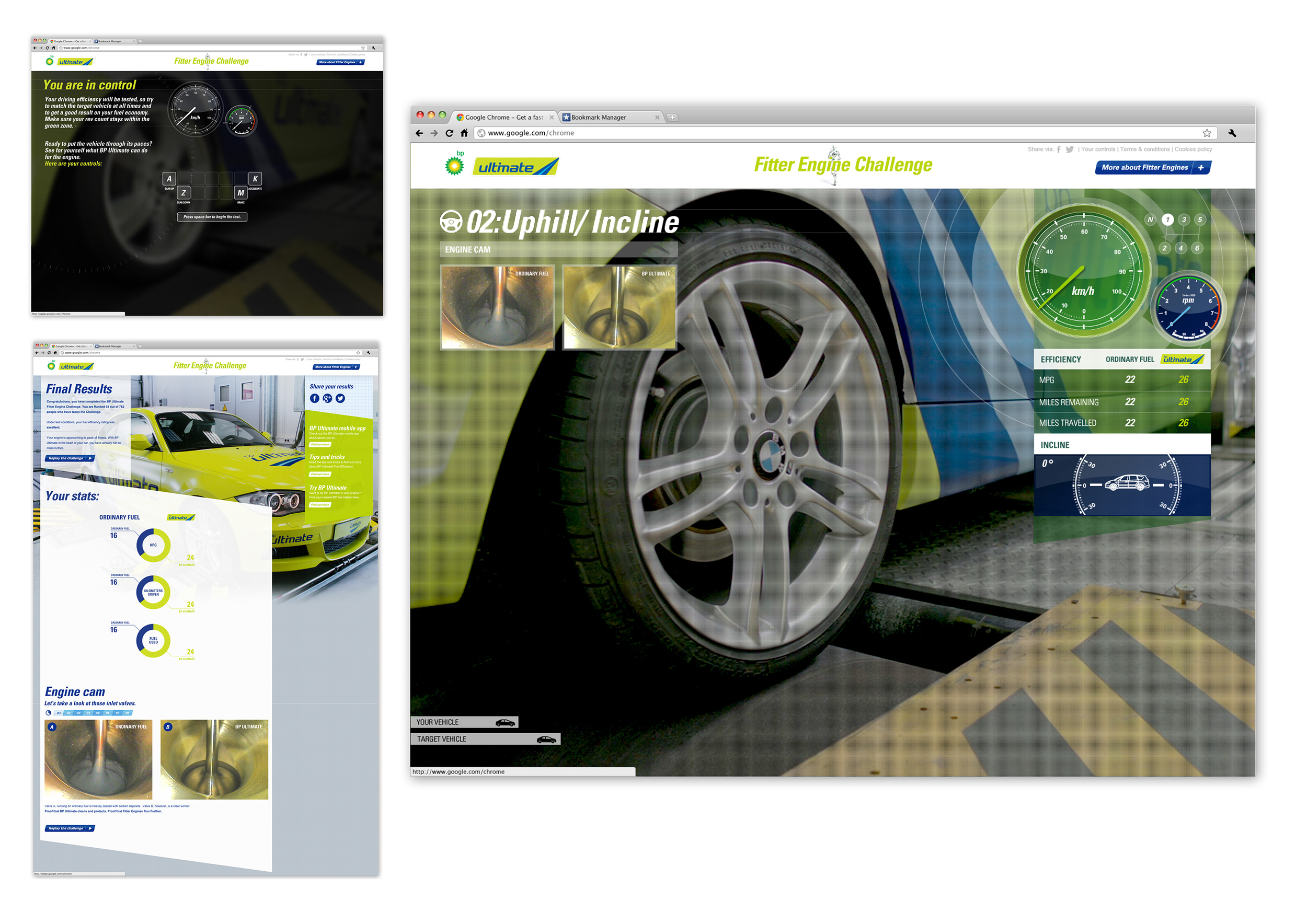Open valve A Ordinary Fuel image in Final Results window
Image resolution: width=1307 pixels, height=924 pixels.
[x=98, y=759]
